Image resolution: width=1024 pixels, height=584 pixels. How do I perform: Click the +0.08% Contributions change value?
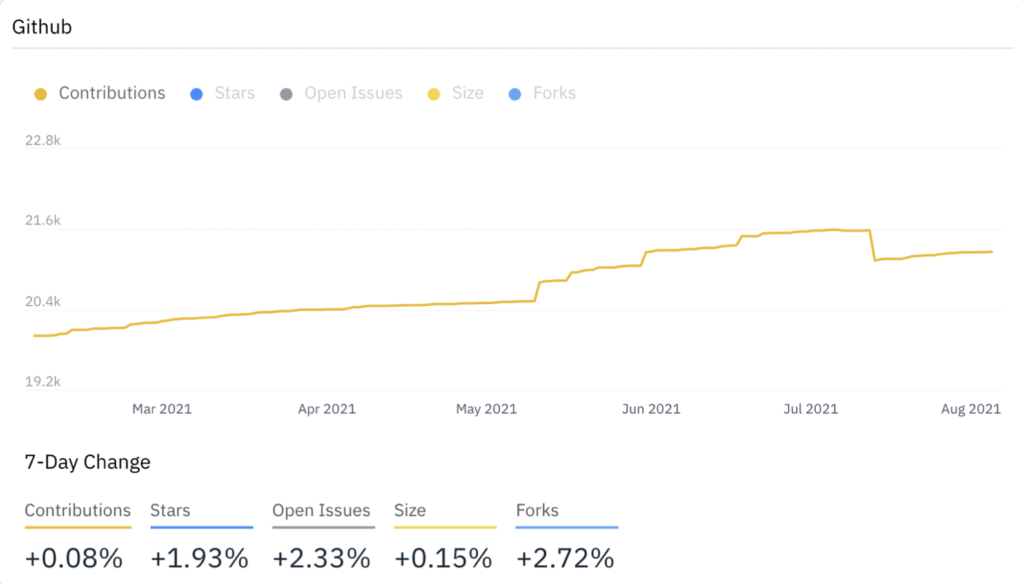tap(74, 558)
